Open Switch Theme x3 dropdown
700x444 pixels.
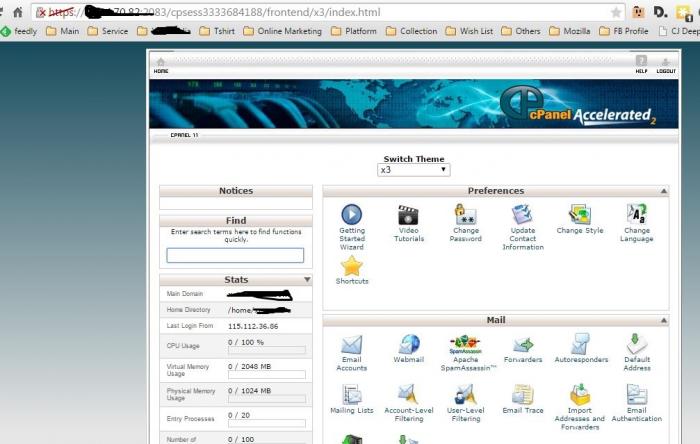413,170
